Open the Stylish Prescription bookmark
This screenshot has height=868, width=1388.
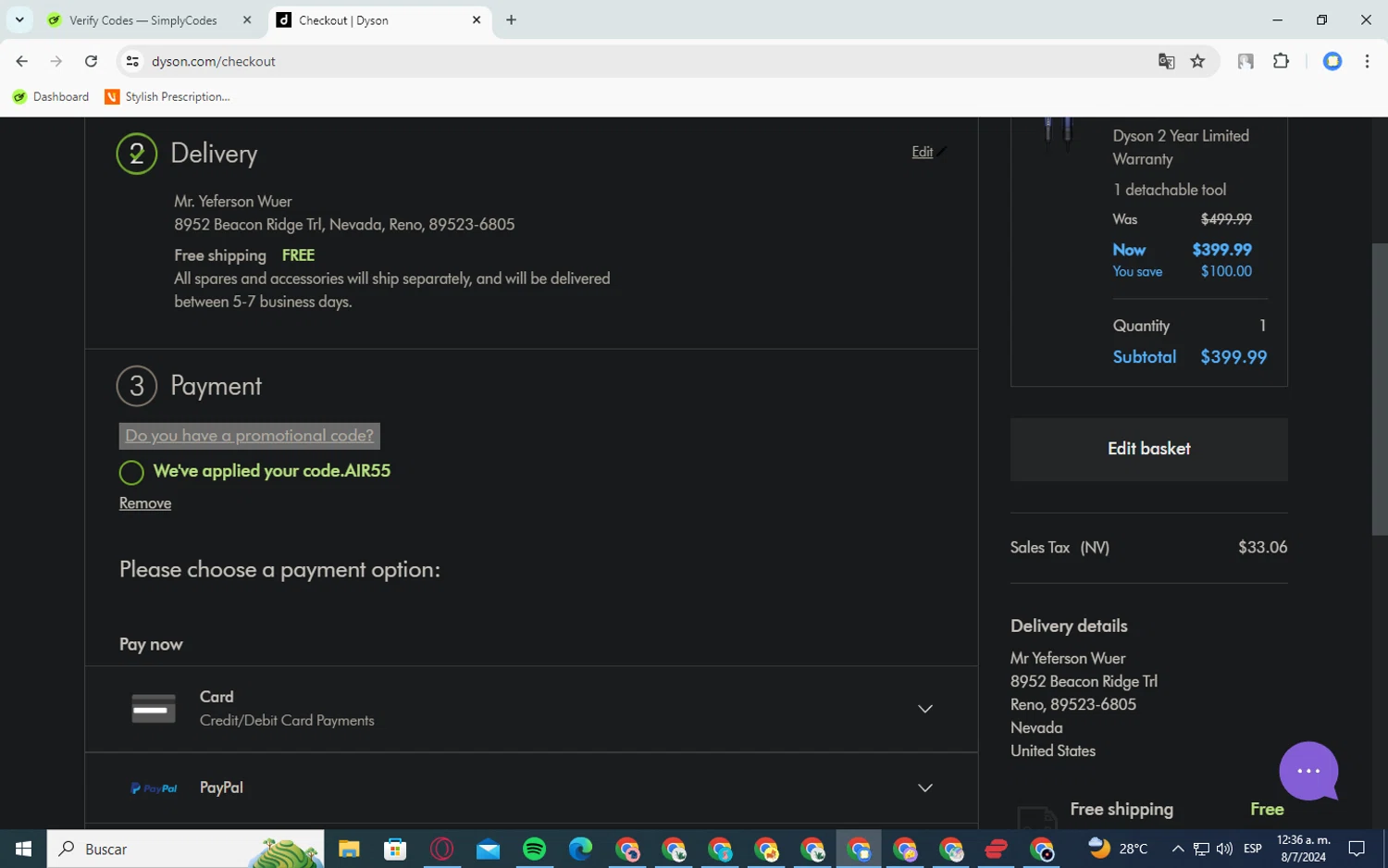(x=167, y=96)
